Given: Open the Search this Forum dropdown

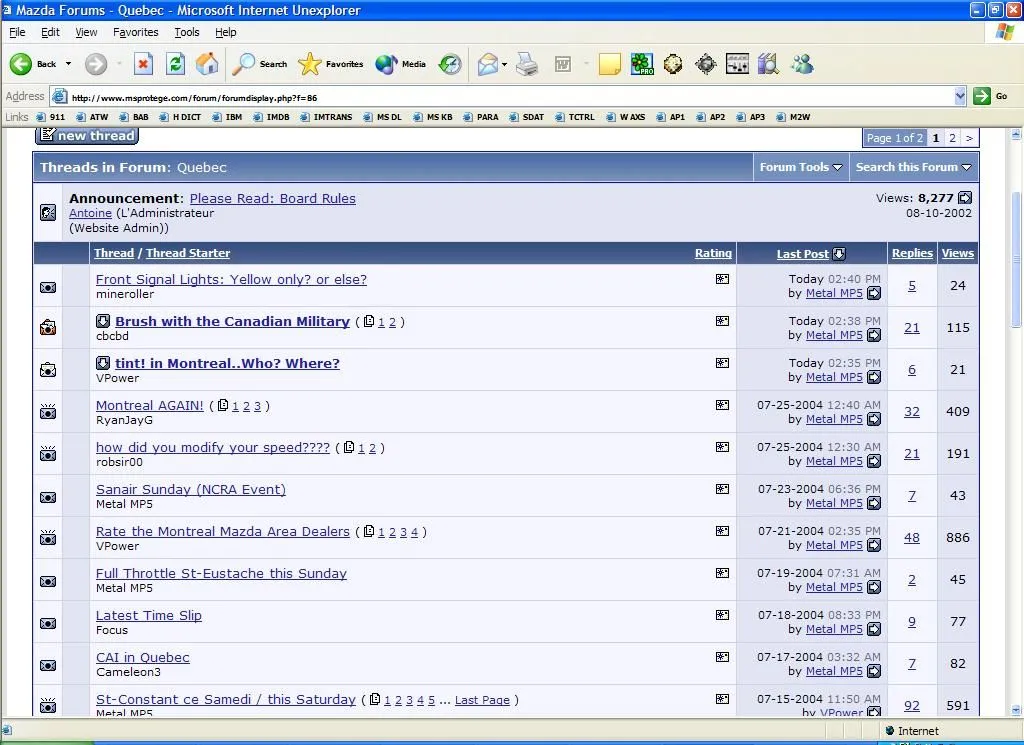Looking at the screenshot, I should (913, 167).
